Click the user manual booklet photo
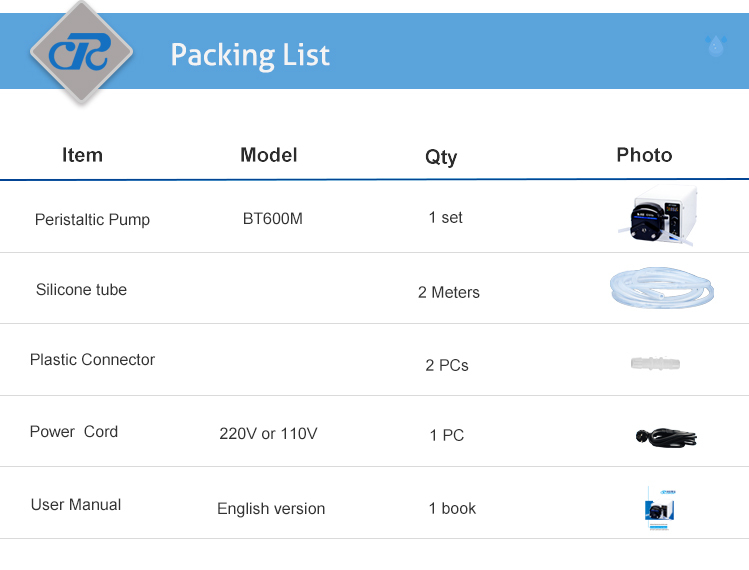749x570 pixels. pyautogui.click(x=660, y=509)
